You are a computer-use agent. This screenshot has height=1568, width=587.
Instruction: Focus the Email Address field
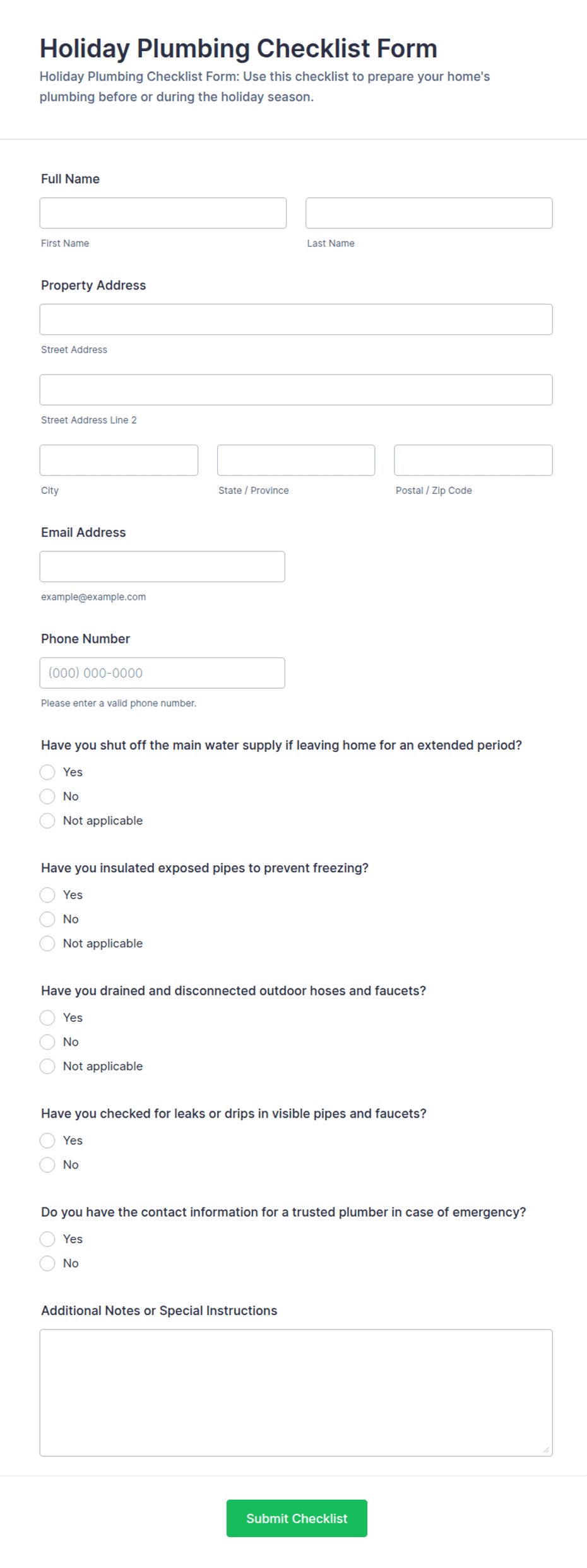tap(162, 566)
